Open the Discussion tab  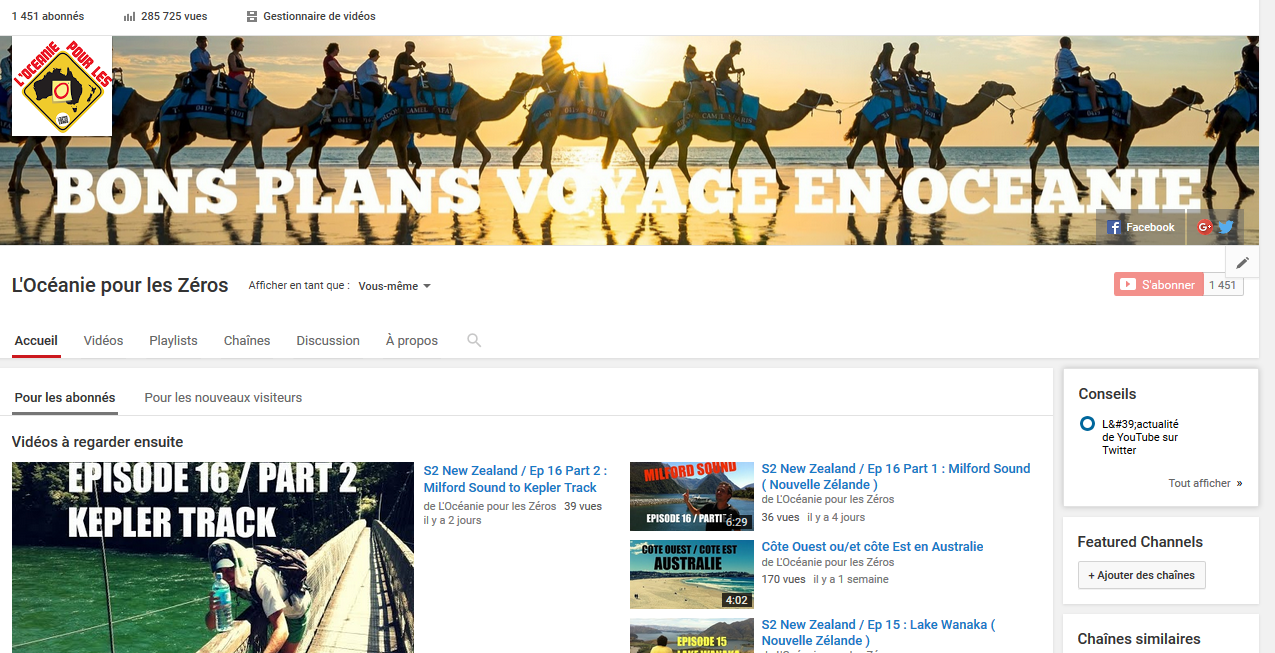[x=328, y=341]
